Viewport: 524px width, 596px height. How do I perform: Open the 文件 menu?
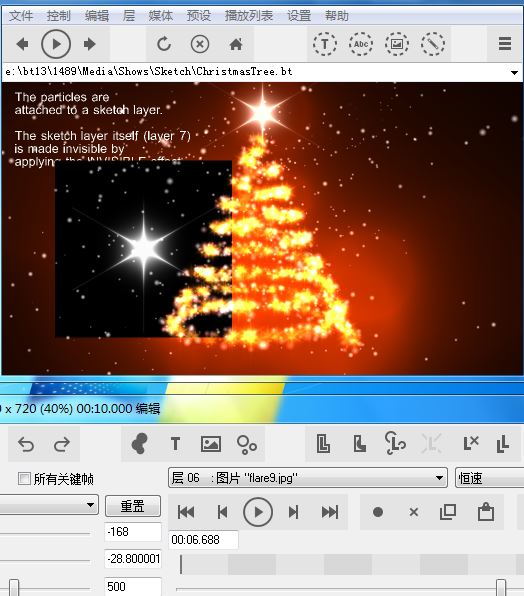21,16
